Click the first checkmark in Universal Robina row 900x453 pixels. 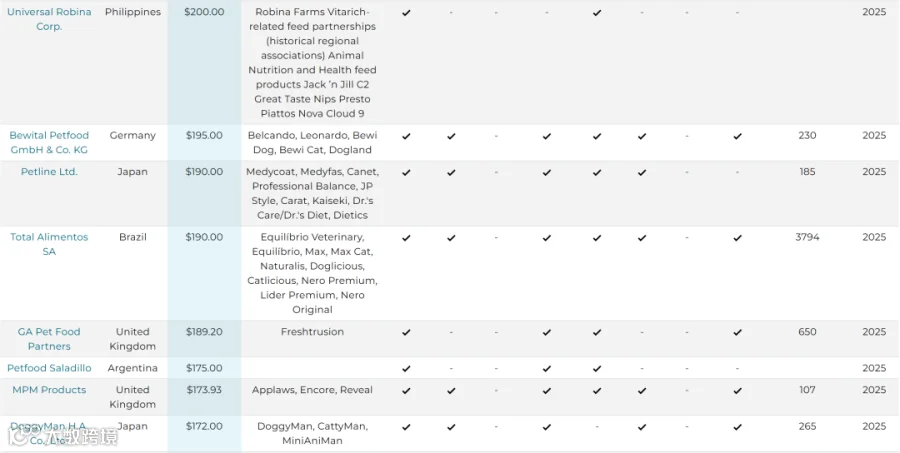pos(406,12)
